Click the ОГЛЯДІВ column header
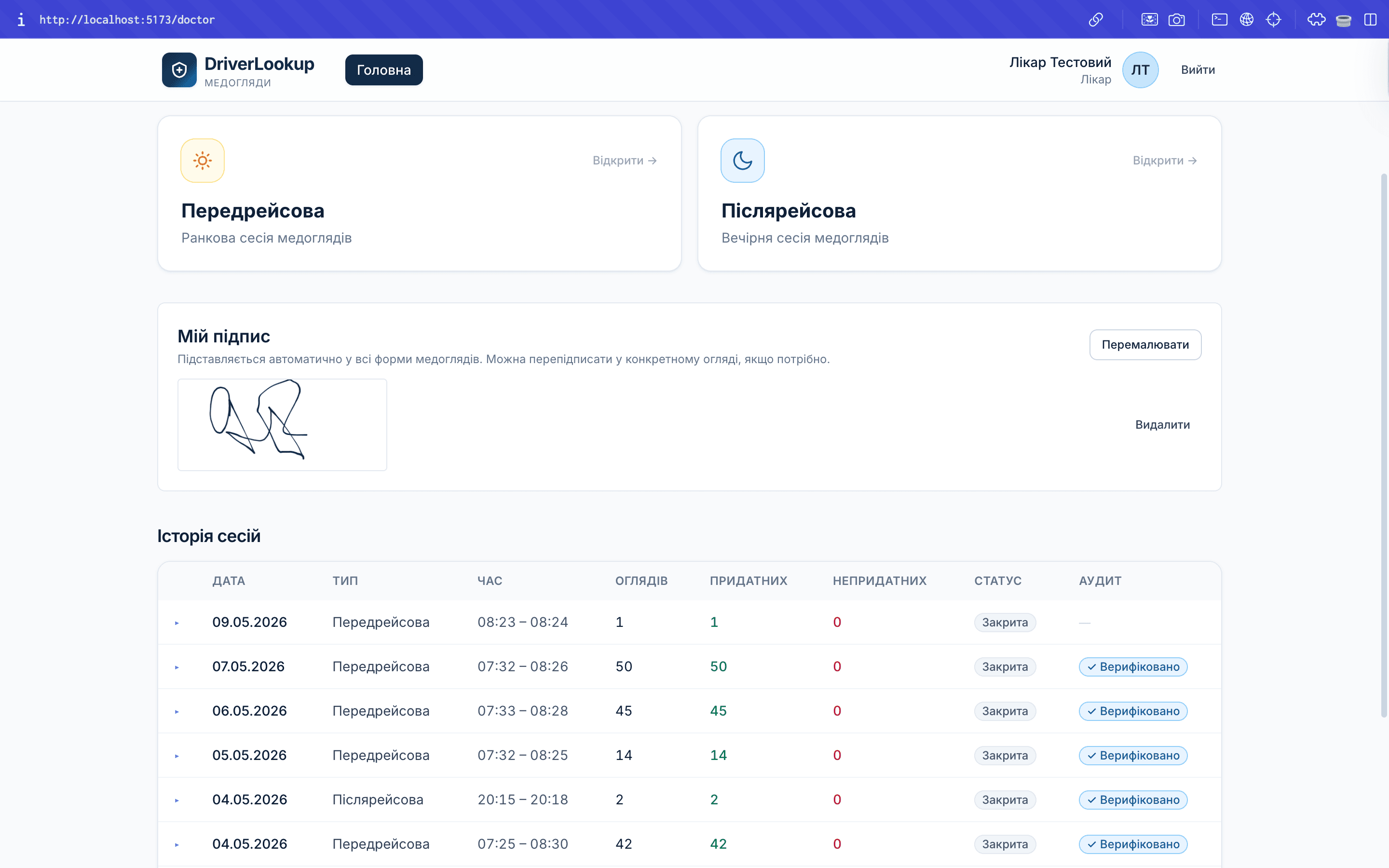Viewport: 1389px width, 868px height. [641, 581]
